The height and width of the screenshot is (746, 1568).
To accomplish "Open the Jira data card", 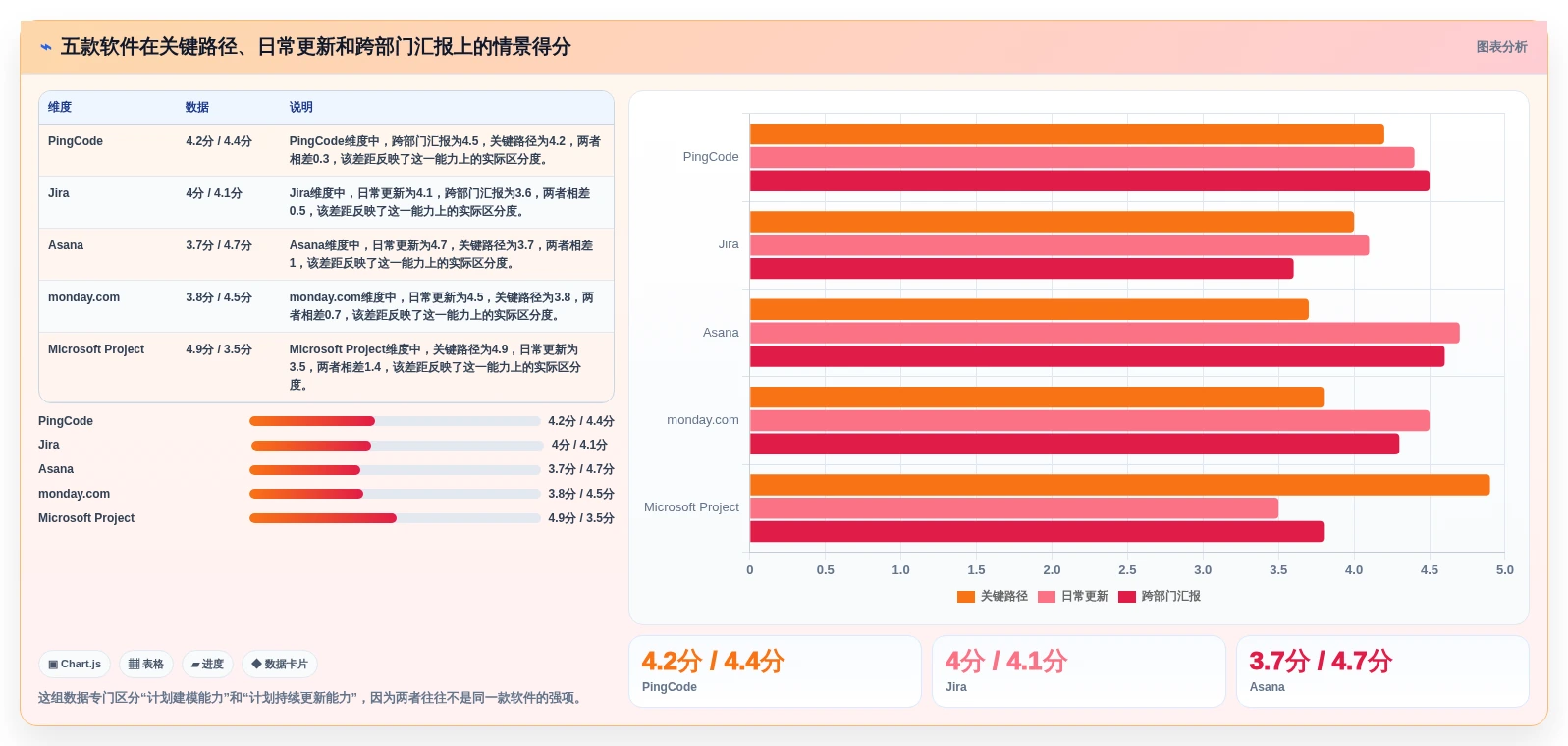I will [1079, 671].
